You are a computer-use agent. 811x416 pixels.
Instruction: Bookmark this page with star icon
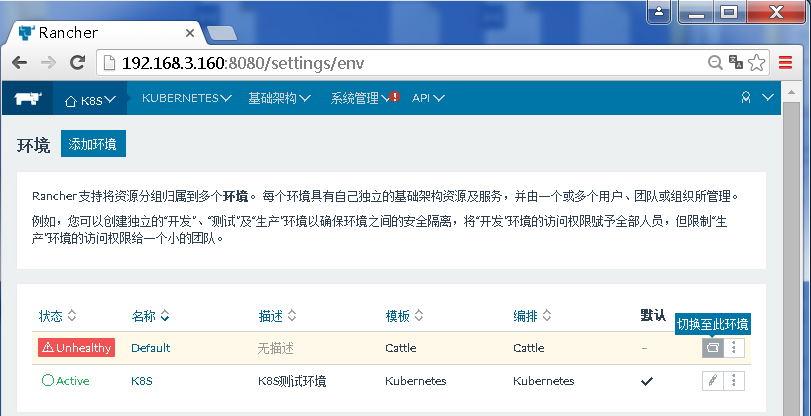pos(757,63)
